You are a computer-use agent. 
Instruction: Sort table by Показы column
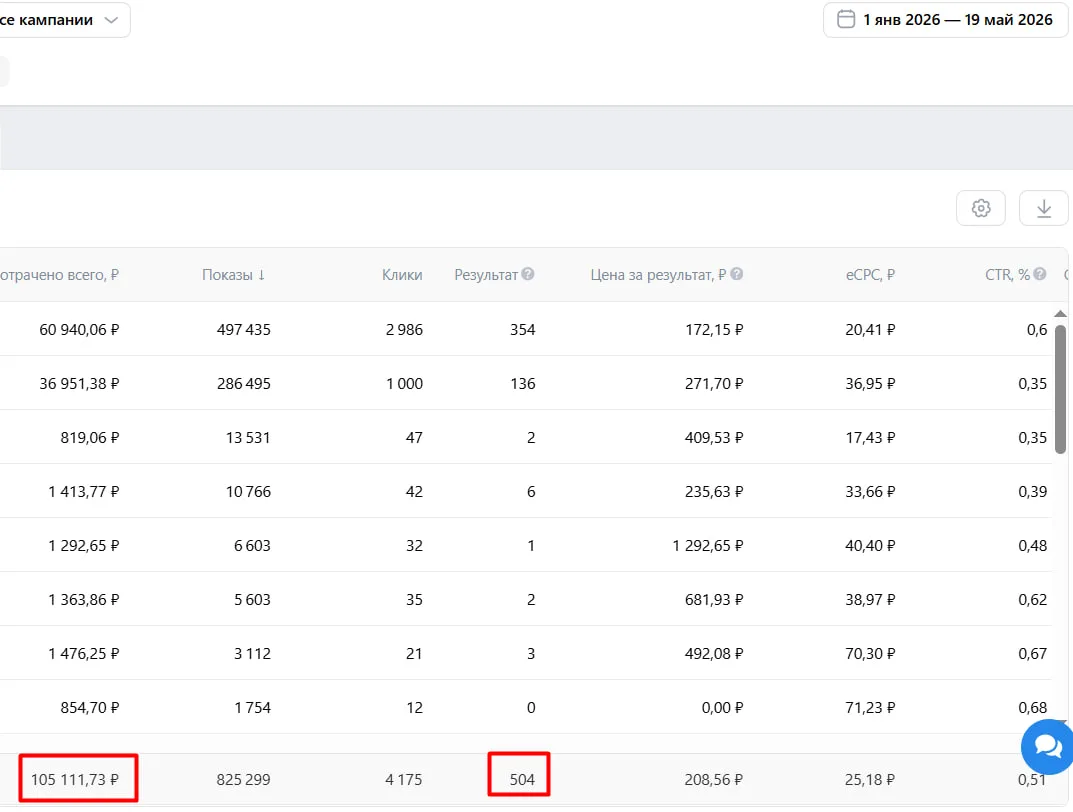tap(233, 275)
